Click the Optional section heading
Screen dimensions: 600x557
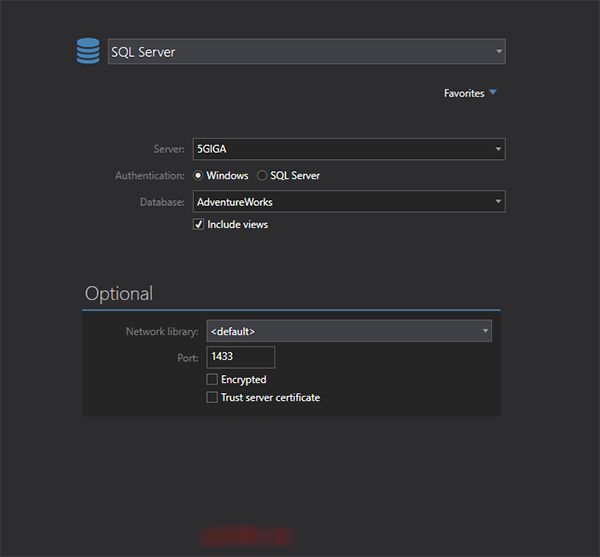coord(119,294)
